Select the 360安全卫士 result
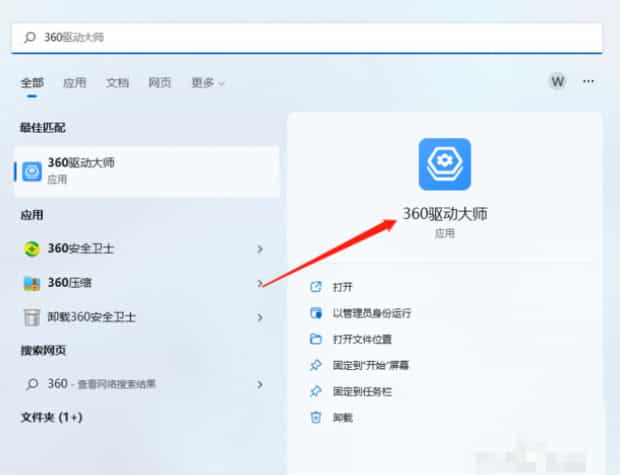Screen dimensions: 620x475 tap(147, 249)
